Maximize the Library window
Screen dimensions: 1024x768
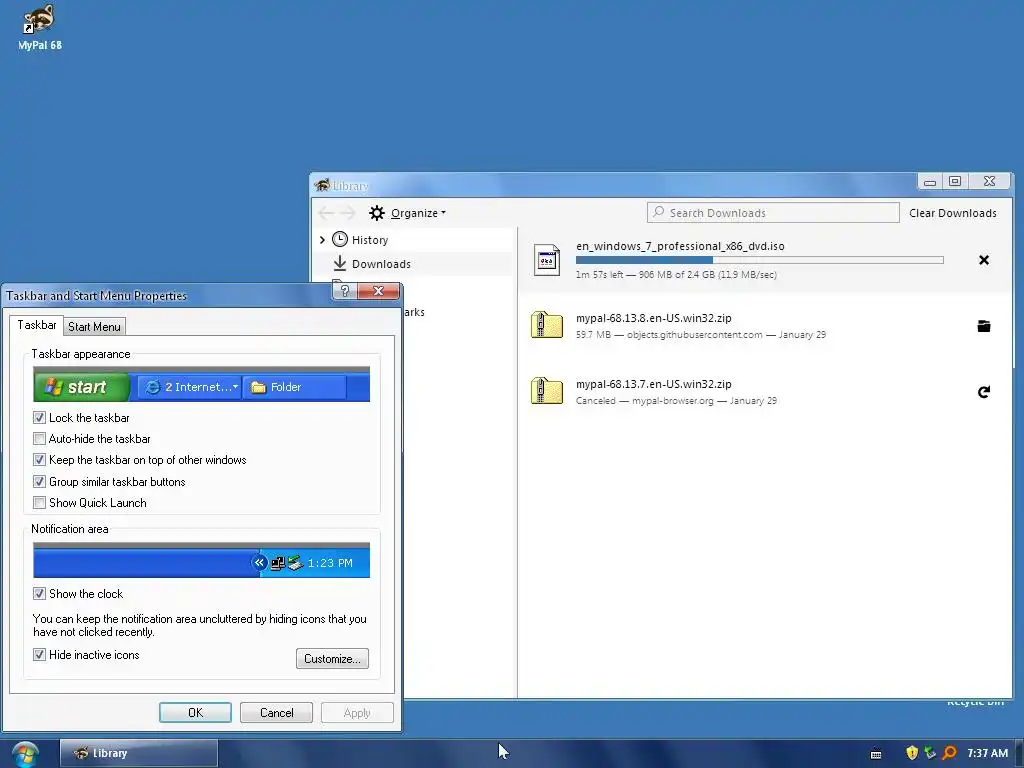point(955,181)
